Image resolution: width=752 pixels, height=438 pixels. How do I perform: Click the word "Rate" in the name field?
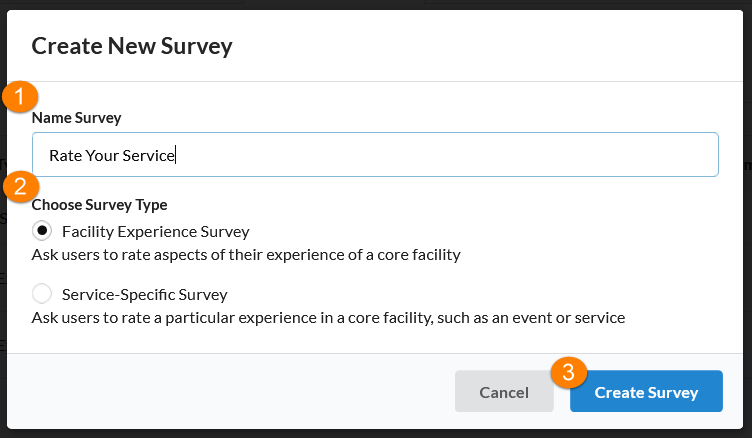pos(65,156)
